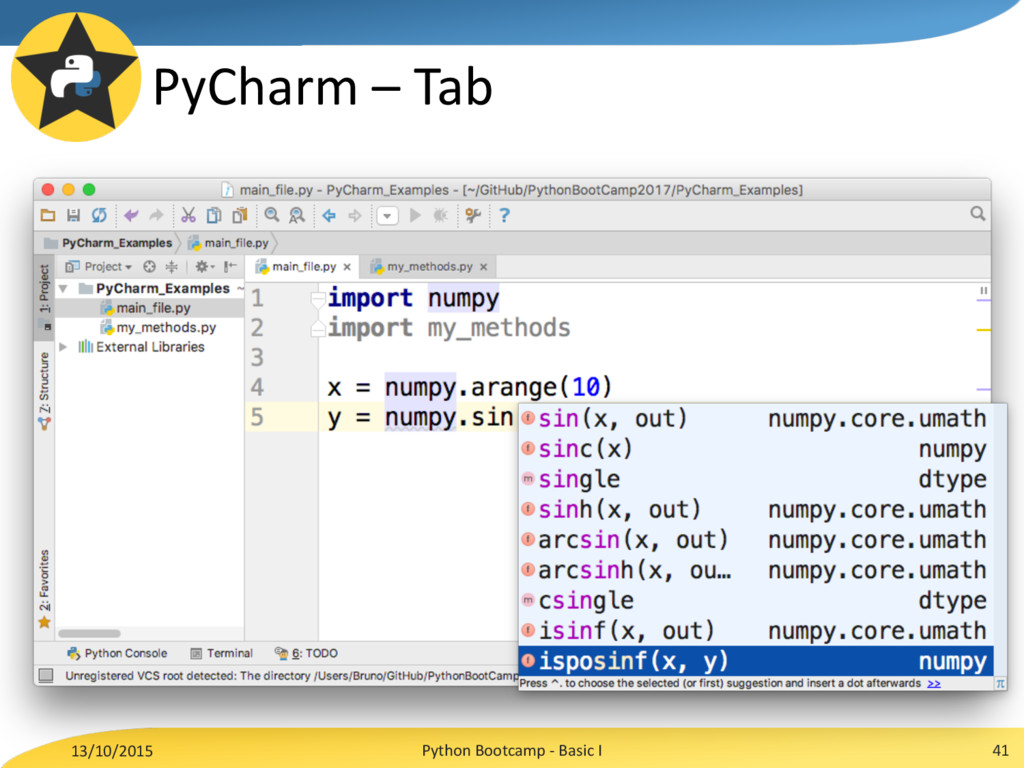Toggle tool window buttons in status bar corner
Screen dimensions: 1024x768
(46, 675)
